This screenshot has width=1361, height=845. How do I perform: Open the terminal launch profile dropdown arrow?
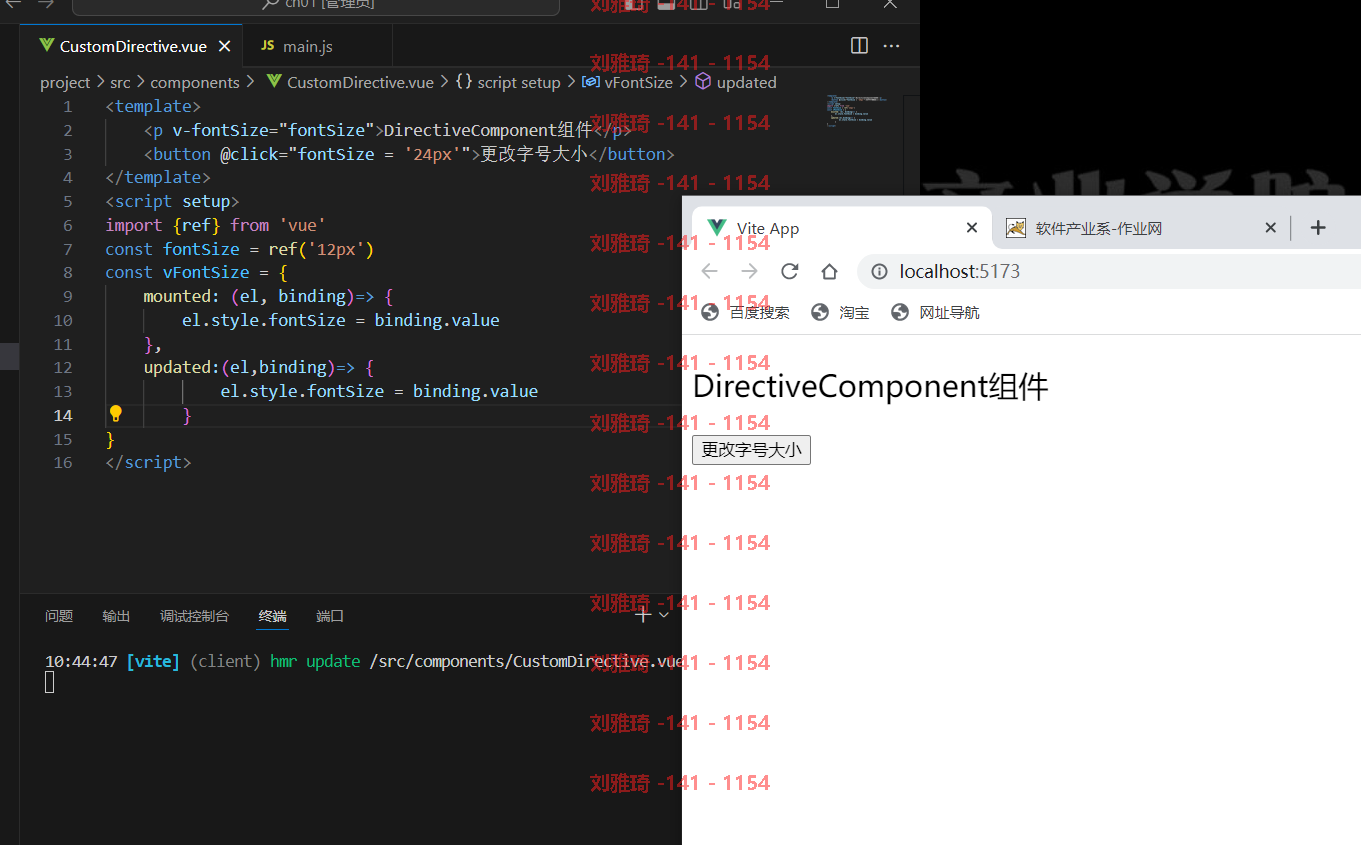pyautogui.click(x=663, y=615)
